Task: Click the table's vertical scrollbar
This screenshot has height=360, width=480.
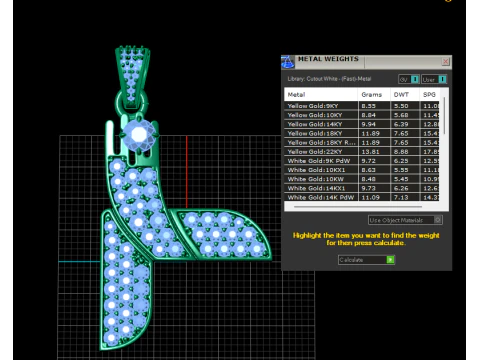Action: [444, 117]
